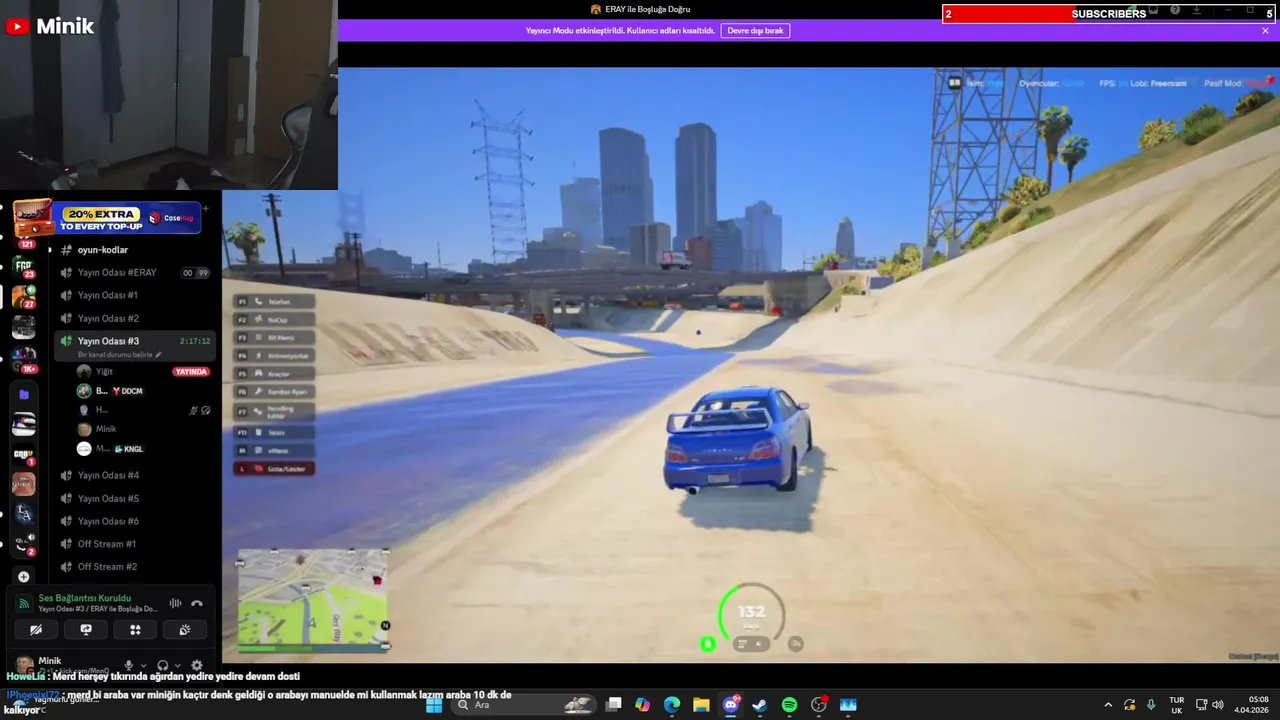Viewport: 1280px width, 720px height.
Task: Join voice channel Off Stream #1
Action: 134,544
